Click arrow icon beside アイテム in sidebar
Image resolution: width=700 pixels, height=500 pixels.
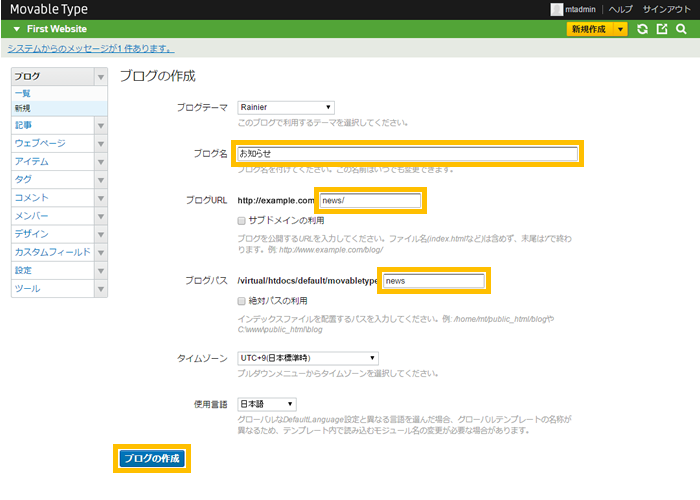coord(100,161)
